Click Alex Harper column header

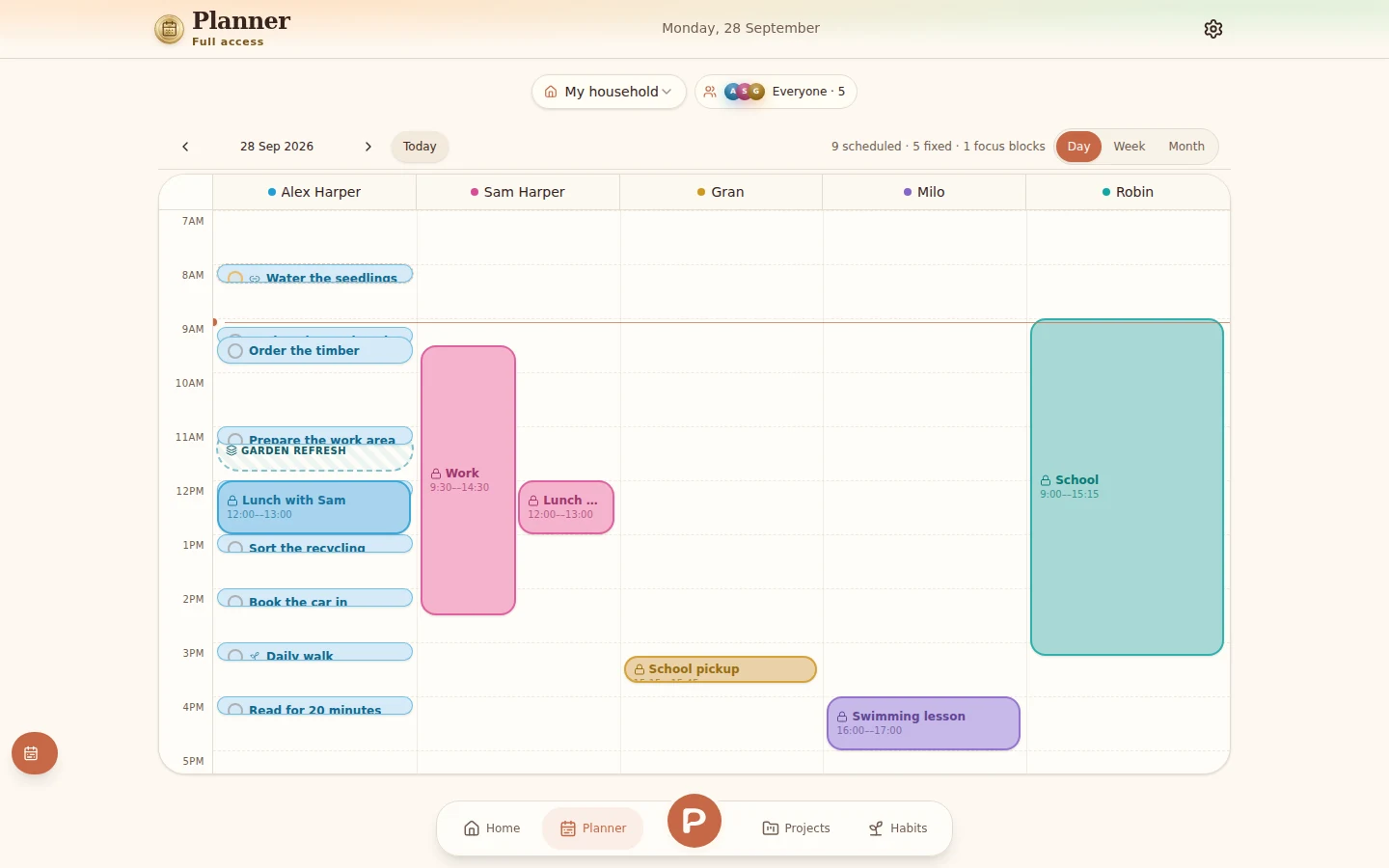point(314,192)
